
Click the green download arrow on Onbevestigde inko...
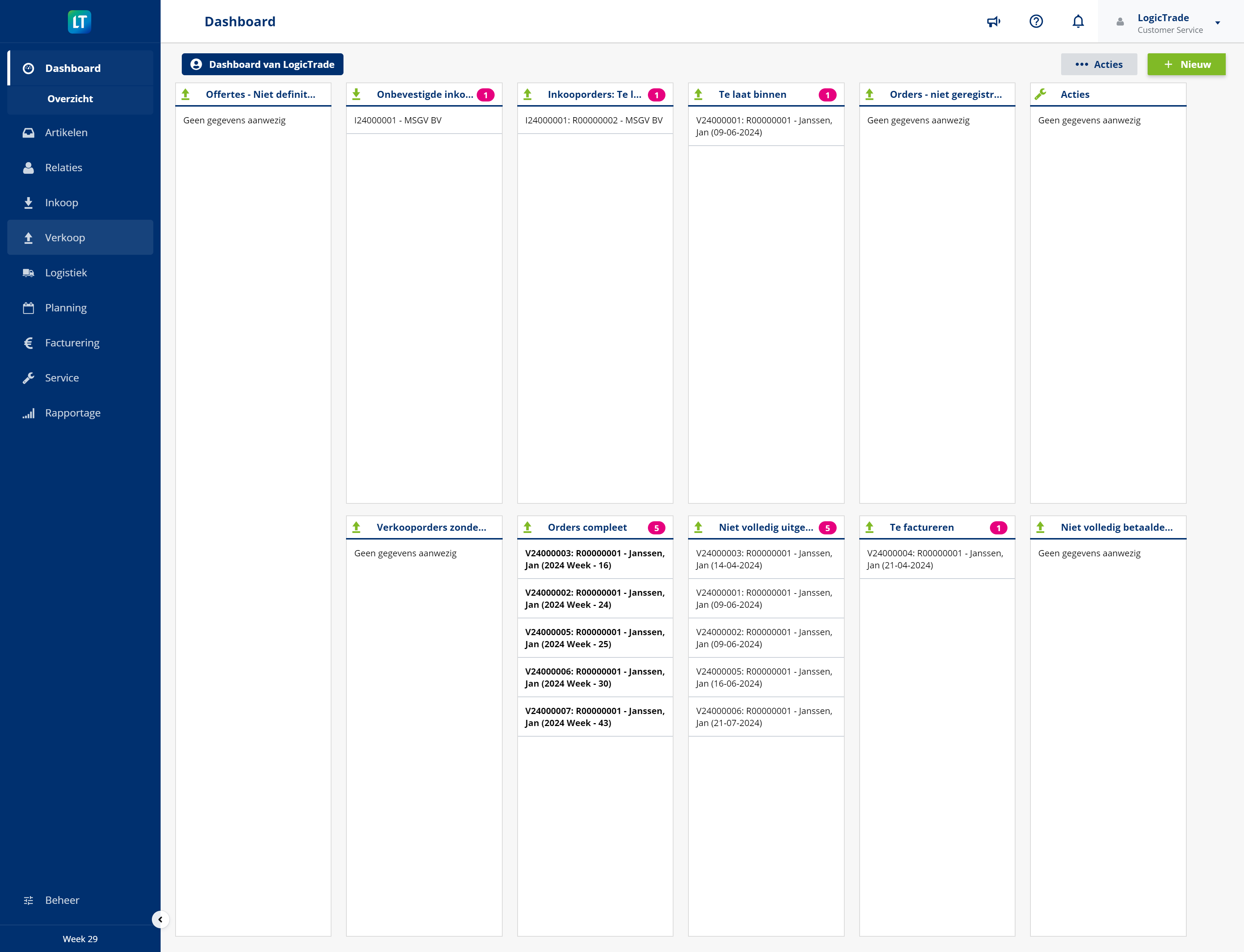[357, 95]
